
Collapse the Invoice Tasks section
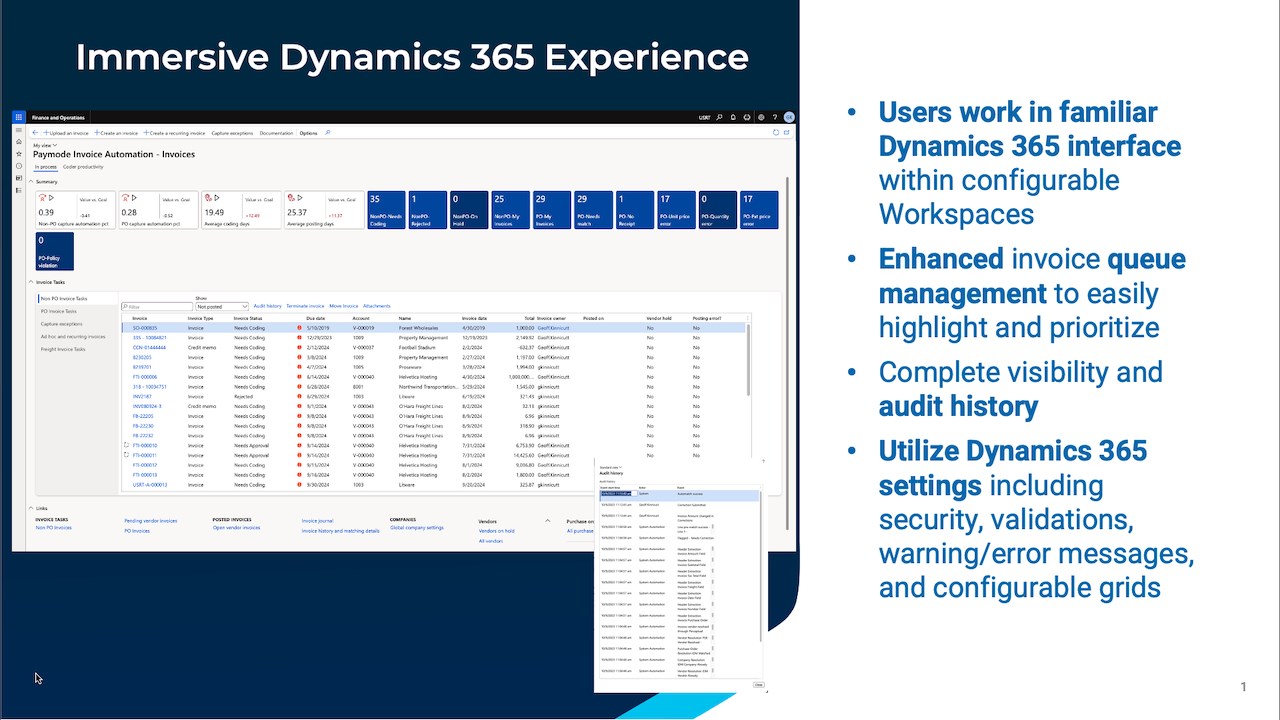pos(31,282)
